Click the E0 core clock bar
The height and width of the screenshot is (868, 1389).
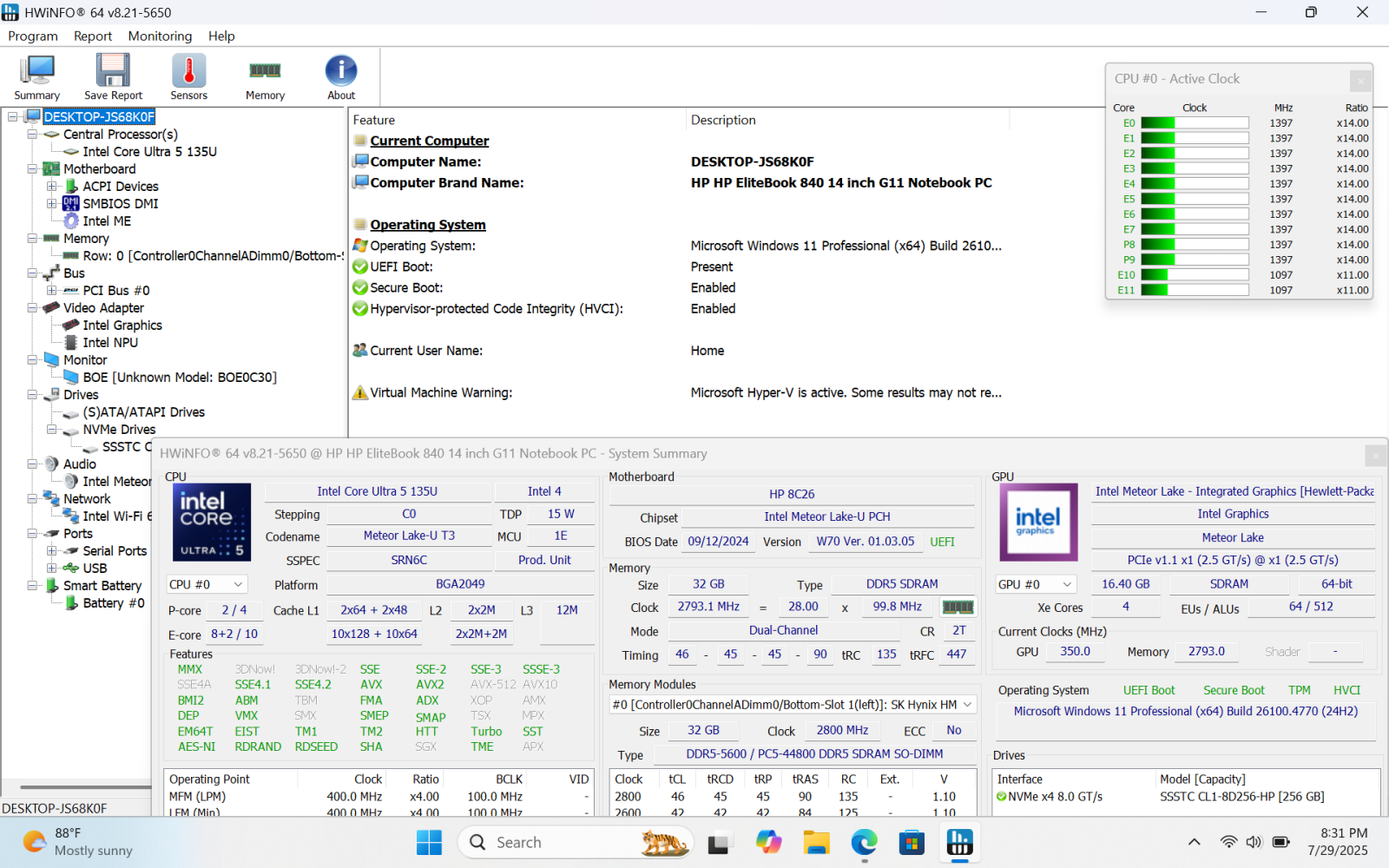tap(1195, 123)
